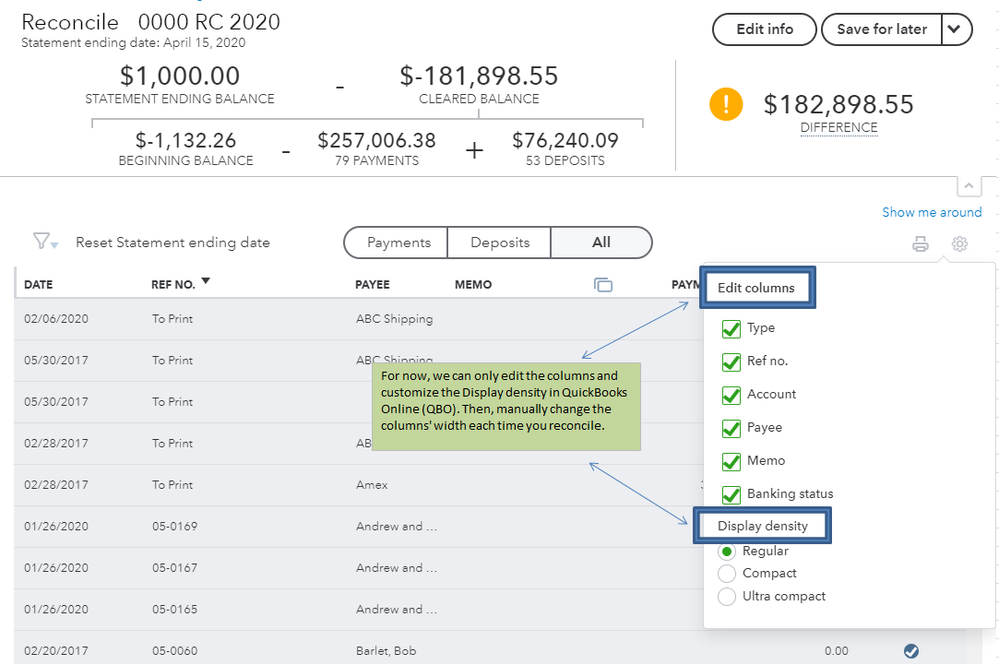Uncheck the Type column checkbox
Screen dimensions: 999x664
731,328
